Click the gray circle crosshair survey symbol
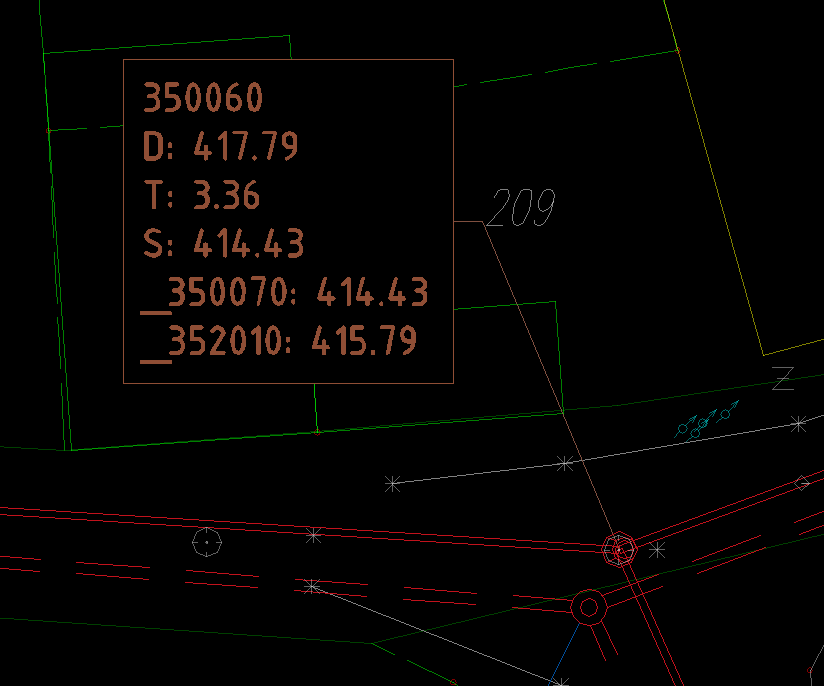The width and height of the screenshot is (824, 686). [x=207, y=542]
